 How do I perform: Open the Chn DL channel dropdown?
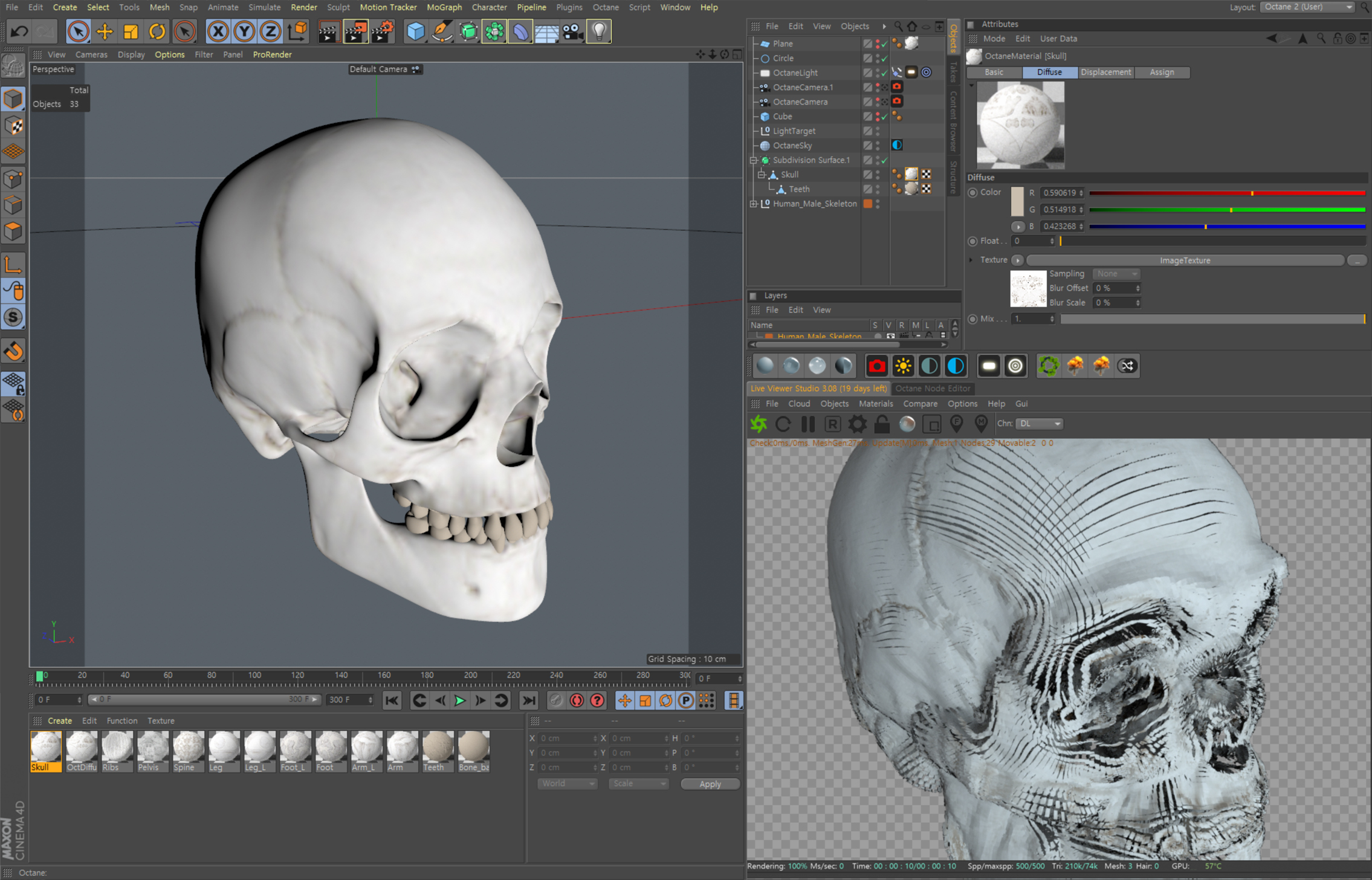coord(1039,424)
